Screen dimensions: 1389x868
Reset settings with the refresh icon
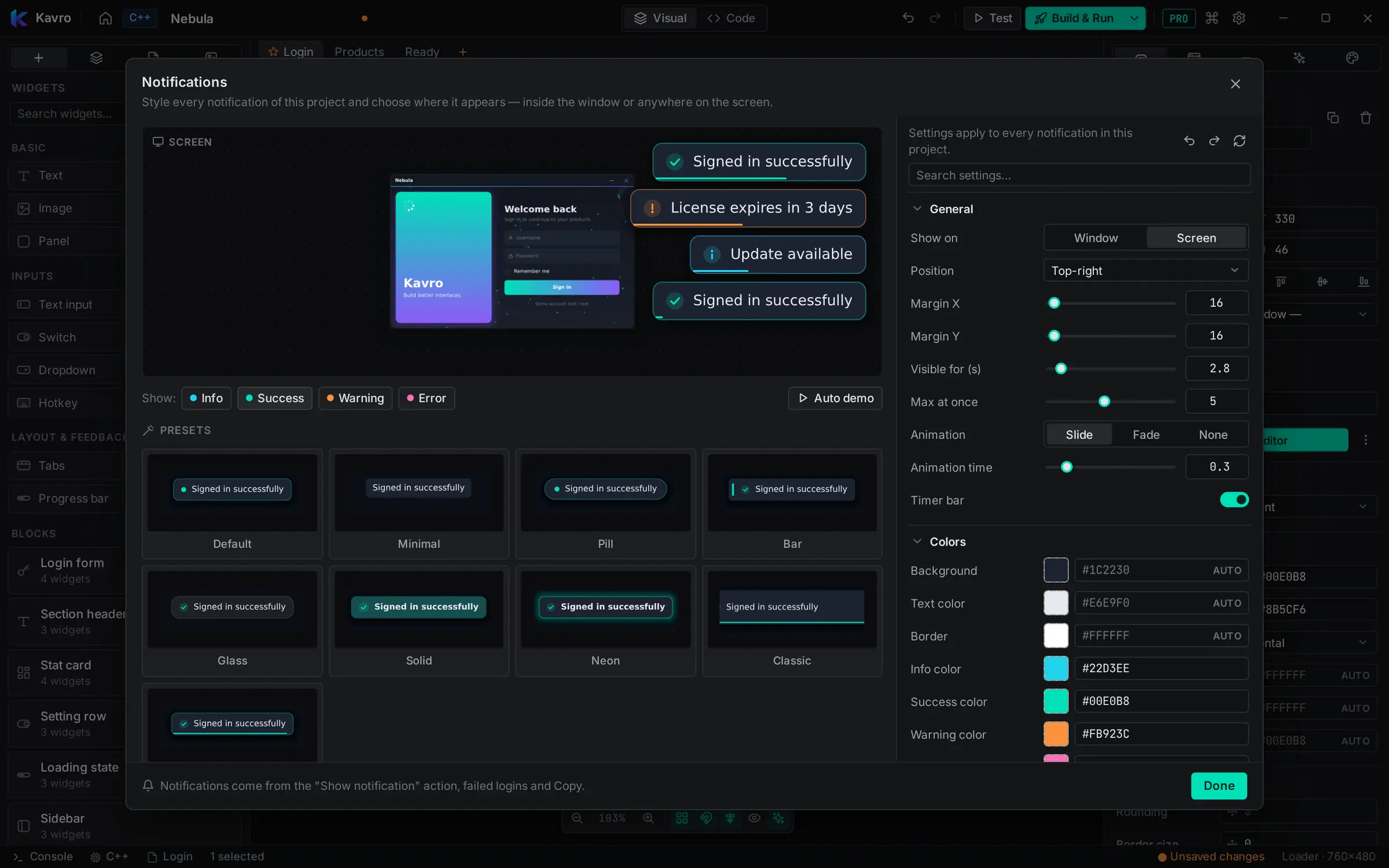point(1239,141)
